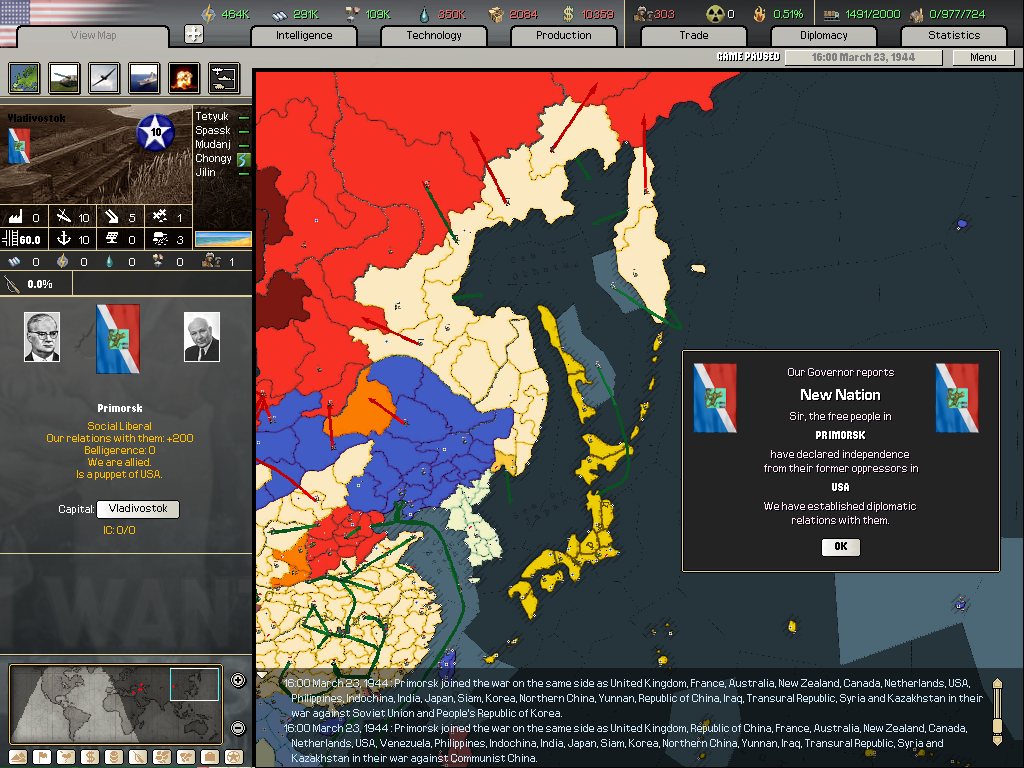Switch to the Intelligence tab
The height and width of the screenshot is (768, 1024).
click(303, 35)
